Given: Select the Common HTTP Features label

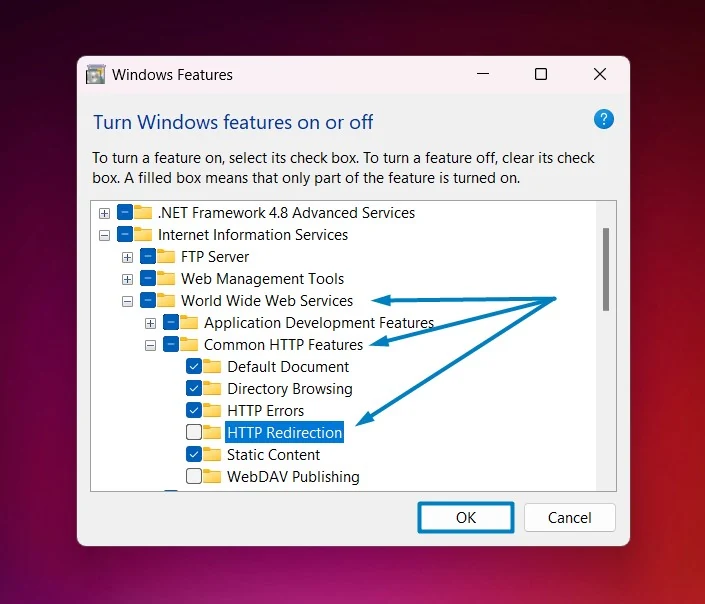Looking at the screenshot, I should coord(283,345).
